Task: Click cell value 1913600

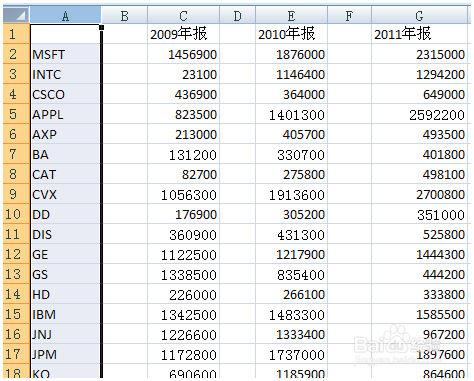Action: point(291,194)
